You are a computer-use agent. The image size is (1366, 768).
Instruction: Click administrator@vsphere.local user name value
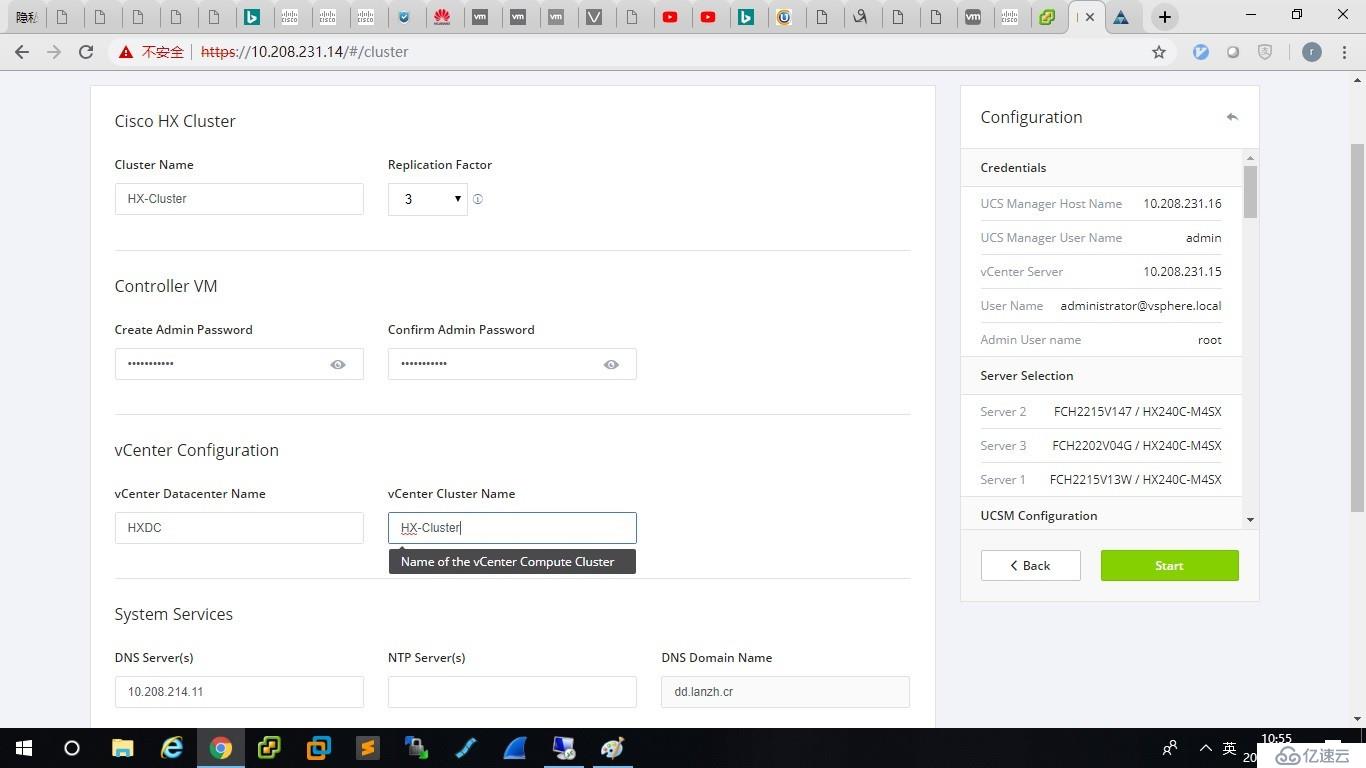(1141, 306)
